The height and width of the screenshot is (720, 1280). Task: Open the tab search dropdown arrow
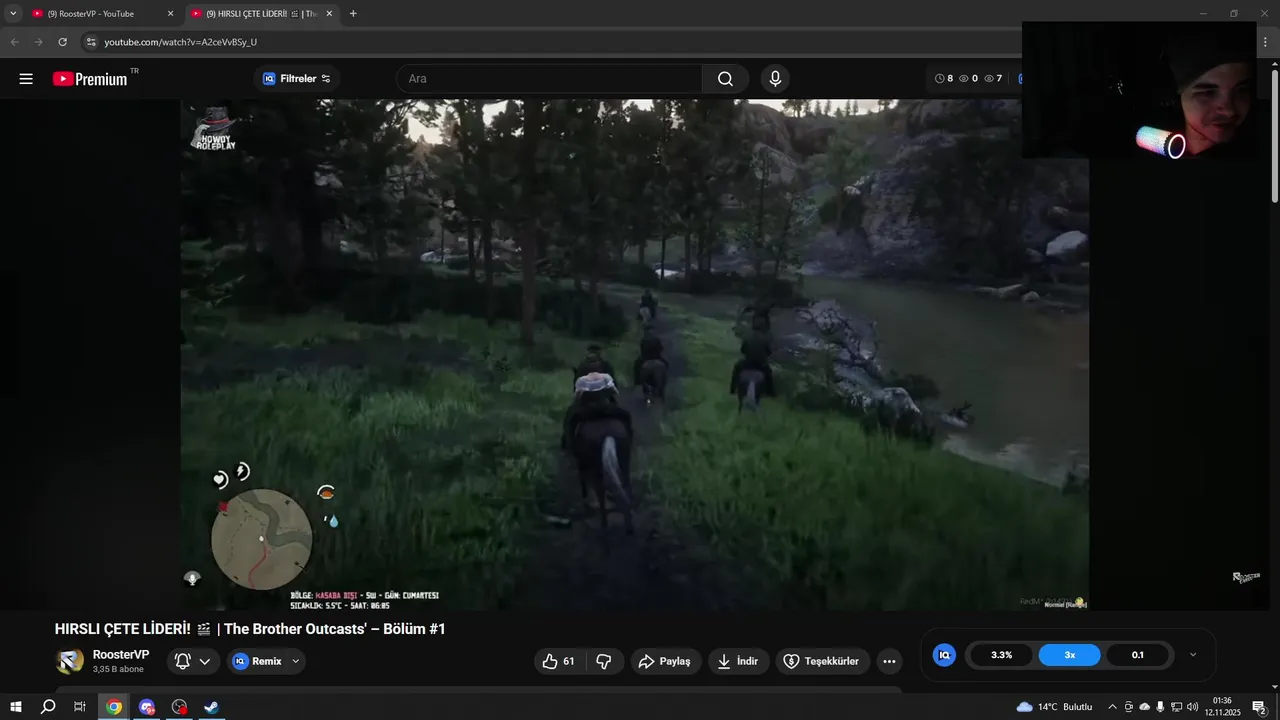coord(13,14)
